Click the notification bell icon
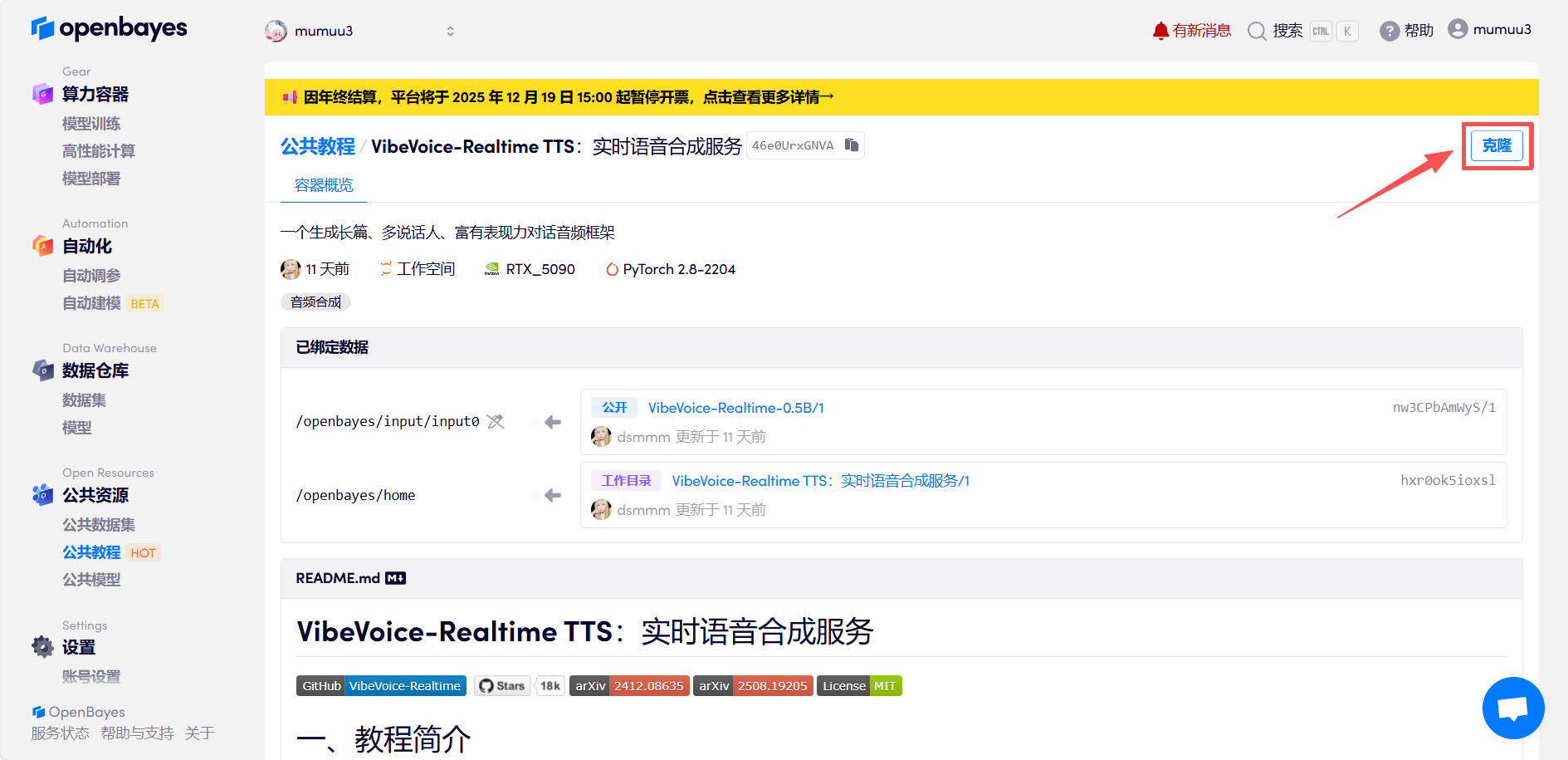The width and height of the screenshot is (1568, 760). (1160, 31)
